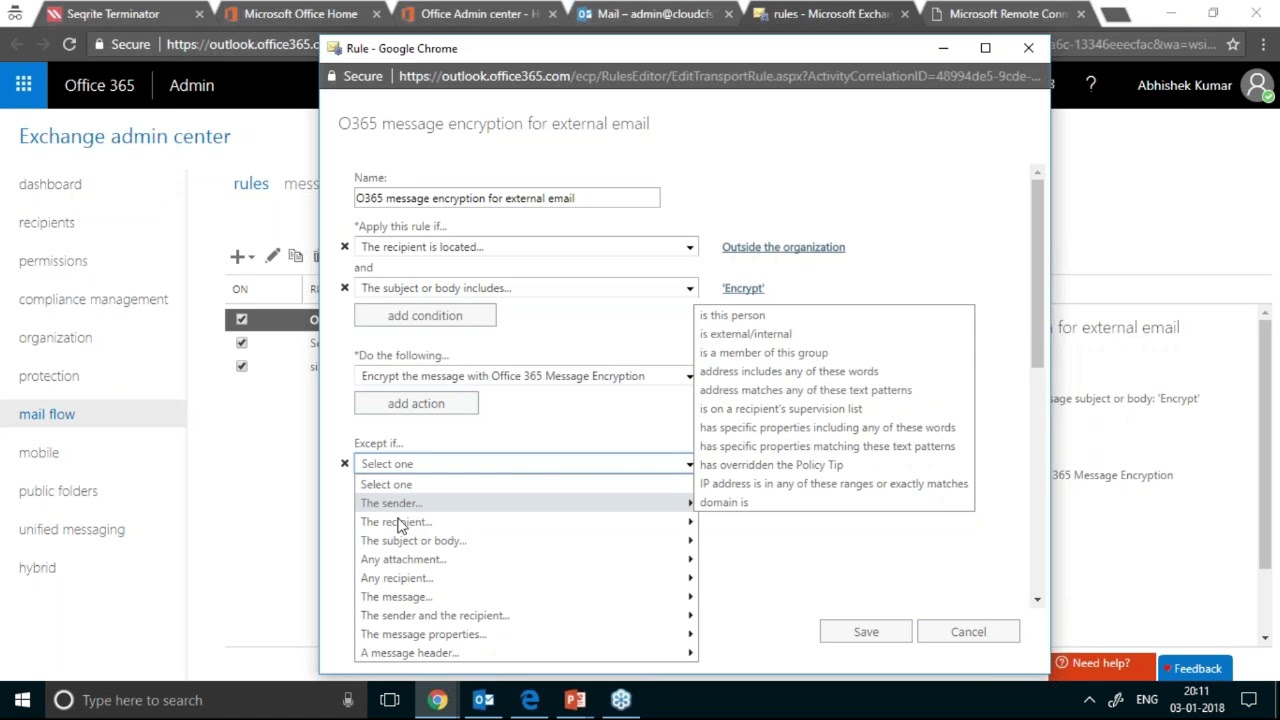Save the transport rule
The width and height of the screenshot is (1280, 720).
click(866, 632)
